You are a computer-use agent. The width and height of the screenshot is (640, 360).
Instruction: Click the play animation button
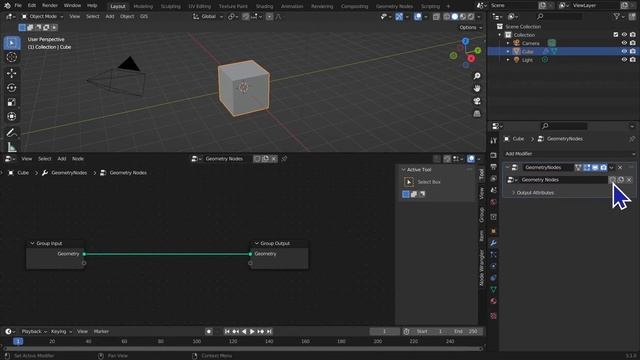pyautogui.click(x=252, y=331)
